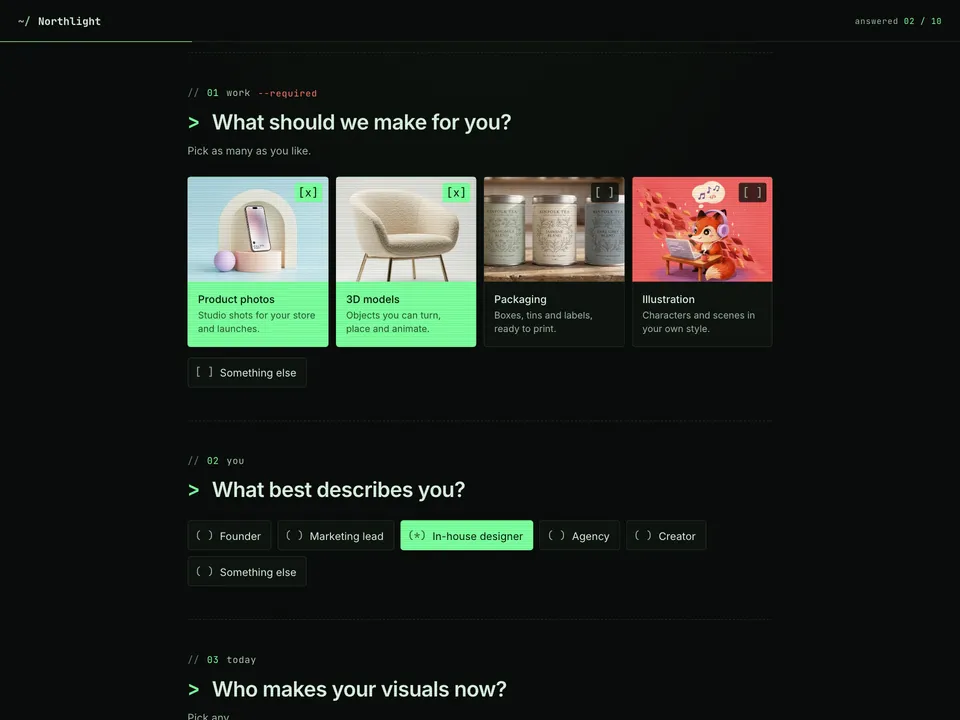The height and width of the screenshot is (720, 960).
Task: Click 'Studio shots for your store and launches.' text
Action: click(257, 322)
